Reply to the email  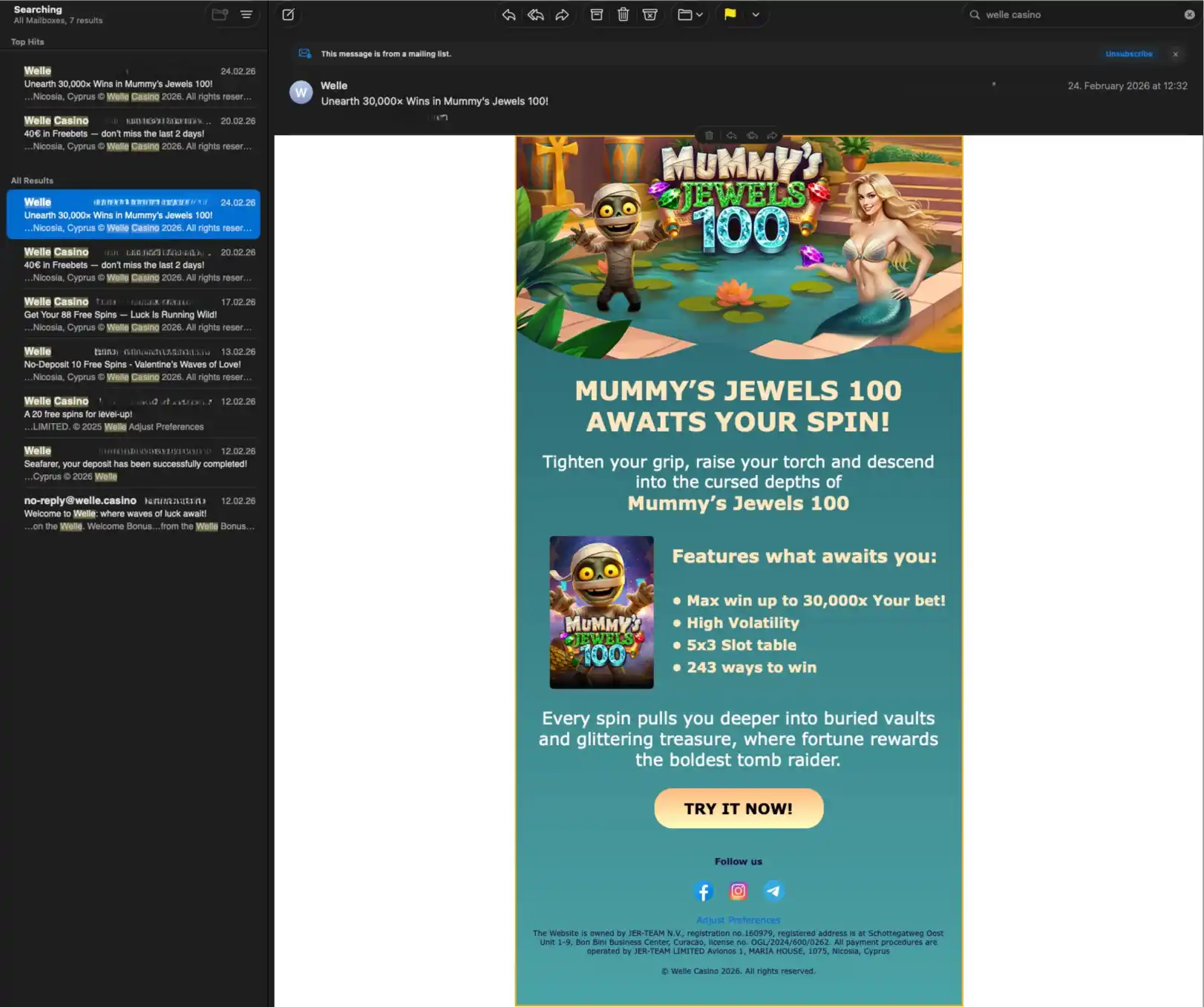click(508, 15)
